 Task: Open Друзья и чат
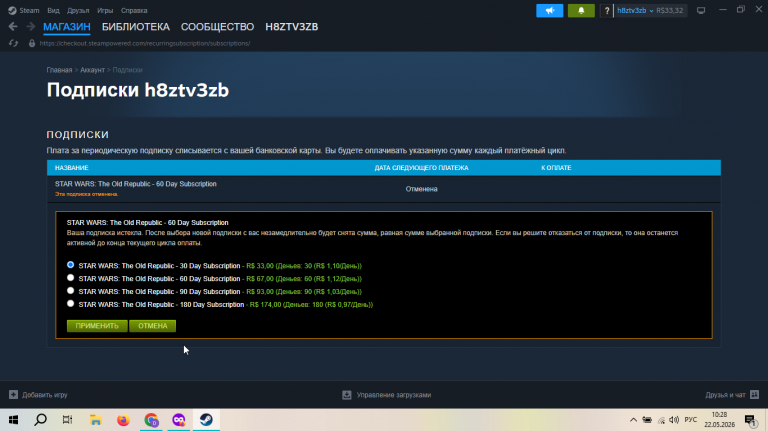[725, 395]
